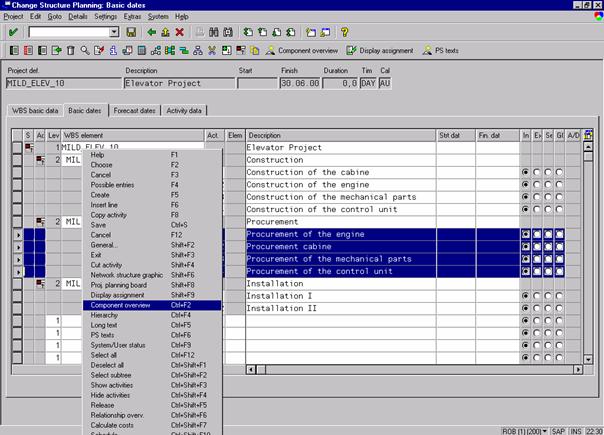Image resolution: width=604 pixels, height=435 pixels.
Task: Open the Network structure graphic icon
Action: coord(156,50)
